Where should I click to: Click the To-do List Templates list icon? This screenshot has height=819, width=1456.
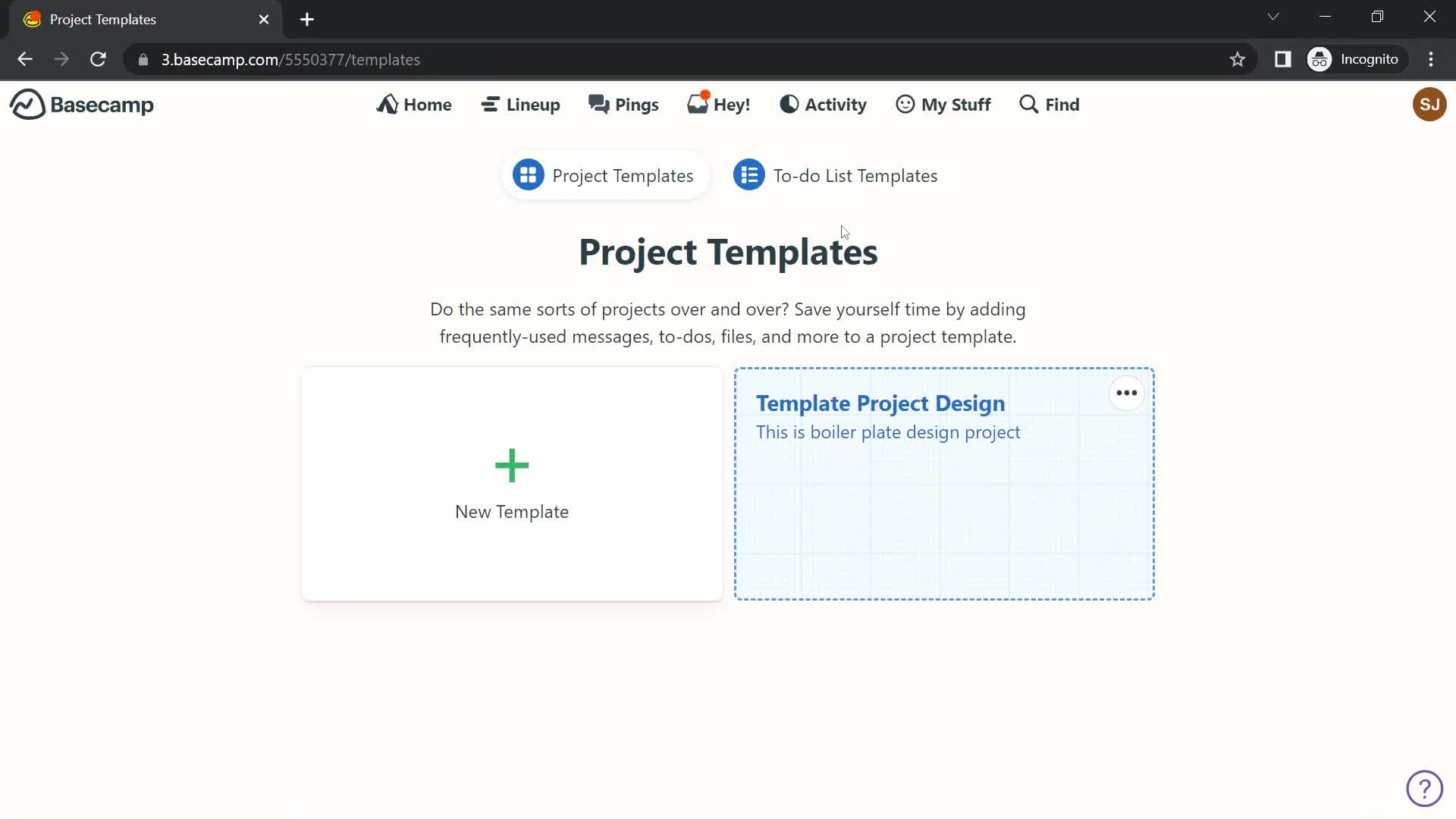click(749, 175)
